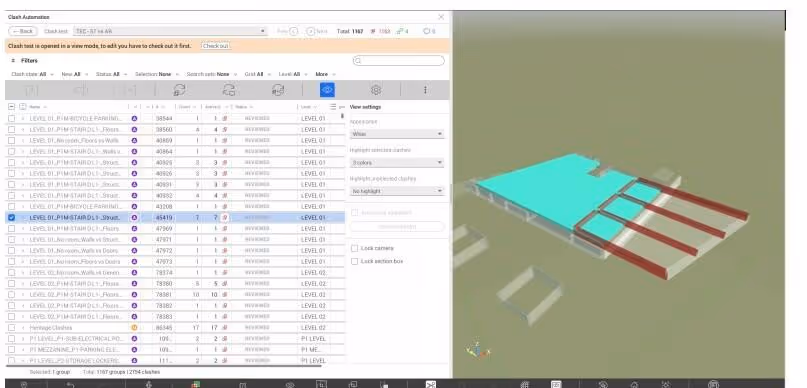Open the Clash state filter dropdown
This screenshot has width=807, height=388.
click(x=32, y=74)
